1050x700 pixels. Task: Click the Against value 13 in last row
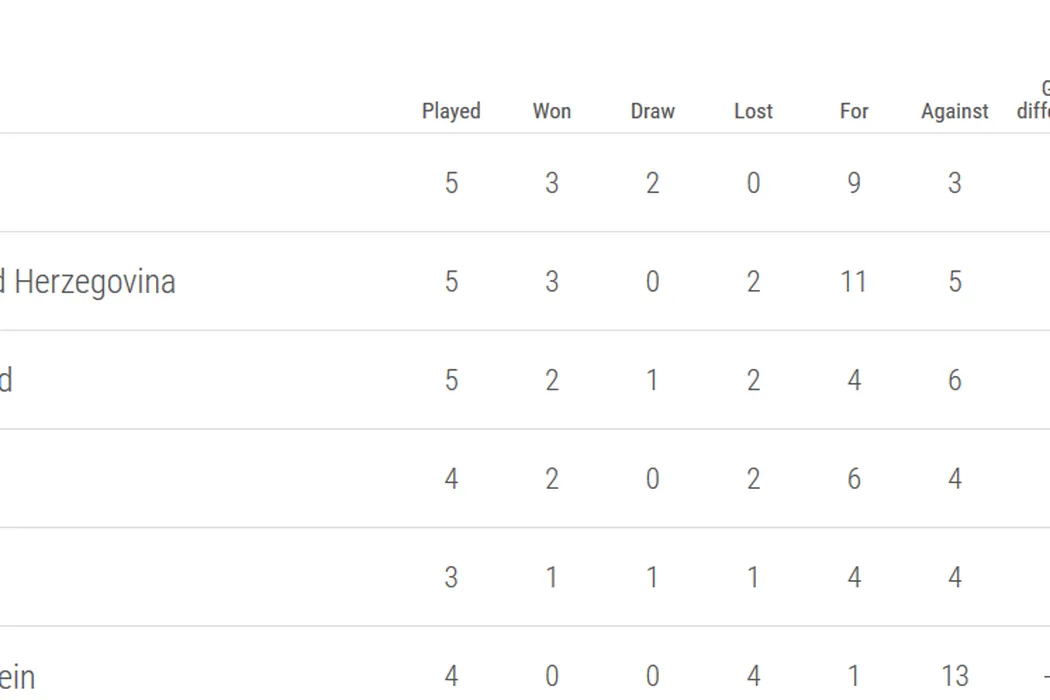pyautogui.click(x=955, y=677)
